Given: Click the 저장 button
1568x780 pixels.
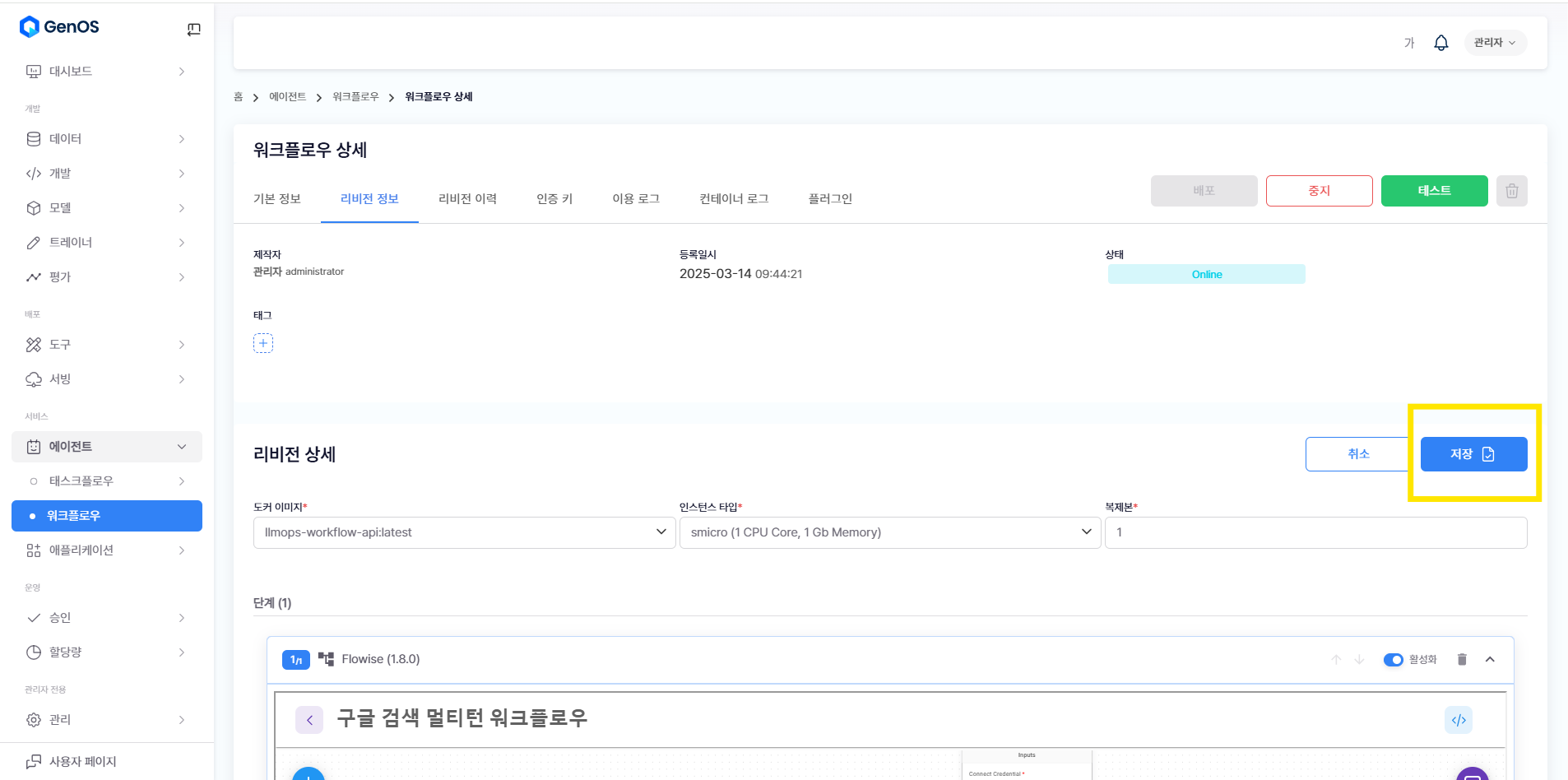Looking at the screenshot, I should coord(1473,454).
